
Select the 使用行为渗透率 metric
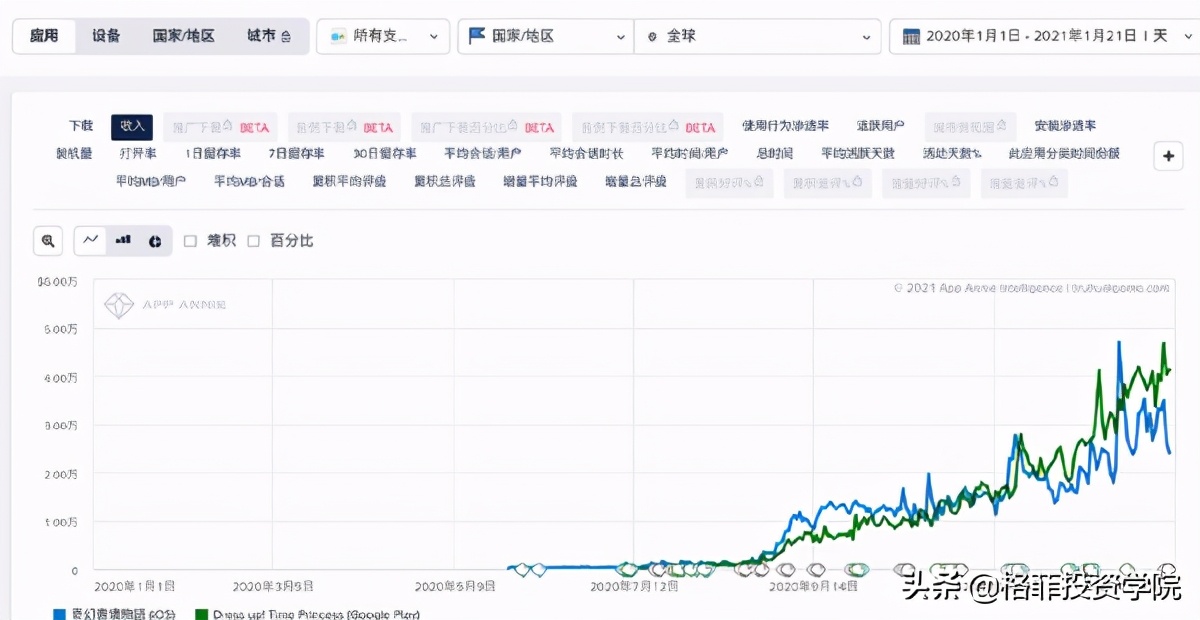point(786,126)
